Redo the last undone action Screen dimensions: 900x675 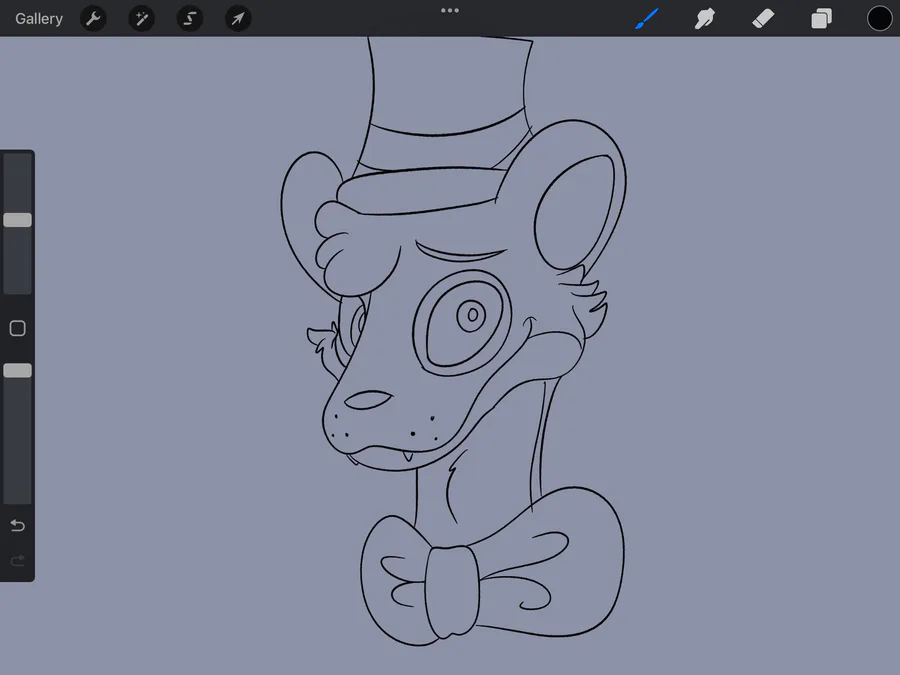(x=18, y=560)
